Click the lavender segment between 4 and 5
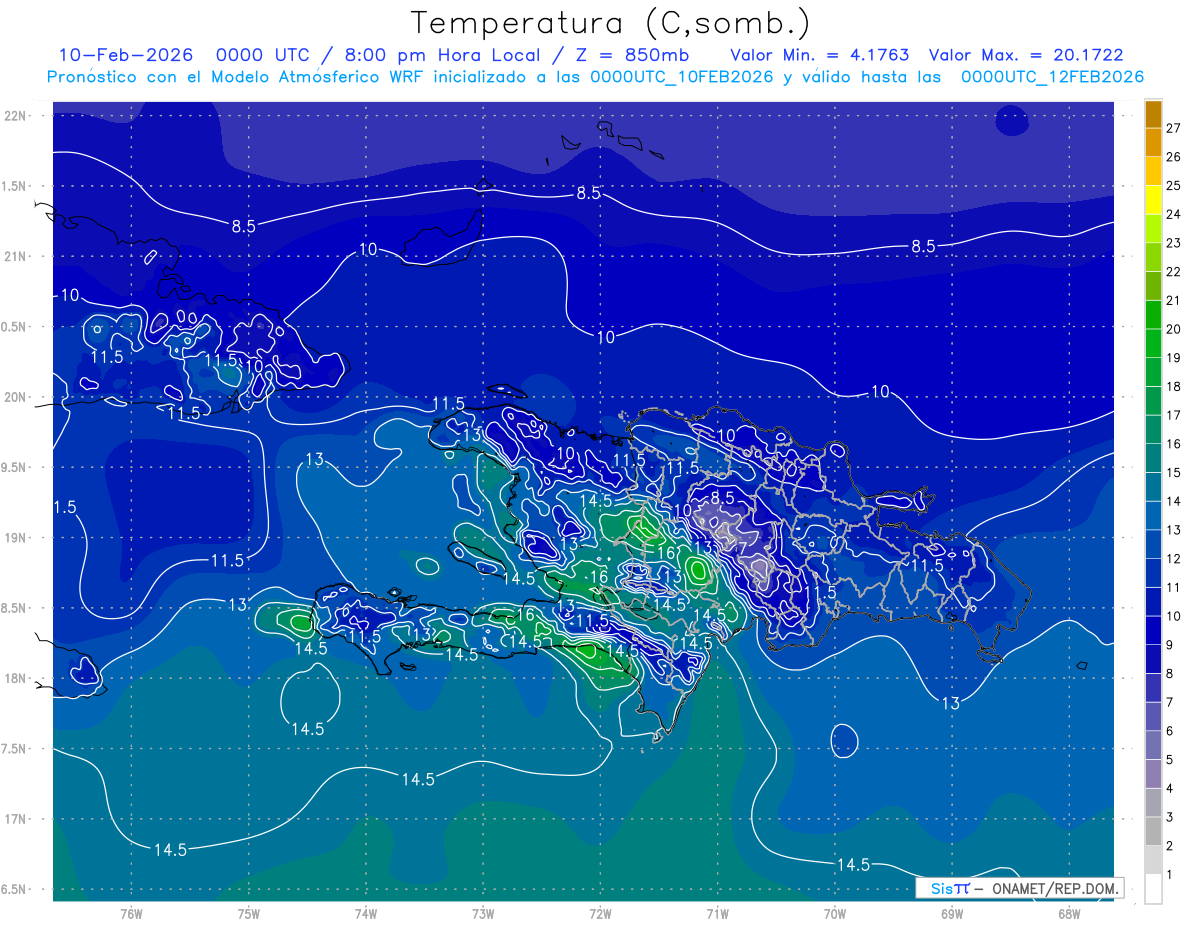 (x=1153, y=772)
